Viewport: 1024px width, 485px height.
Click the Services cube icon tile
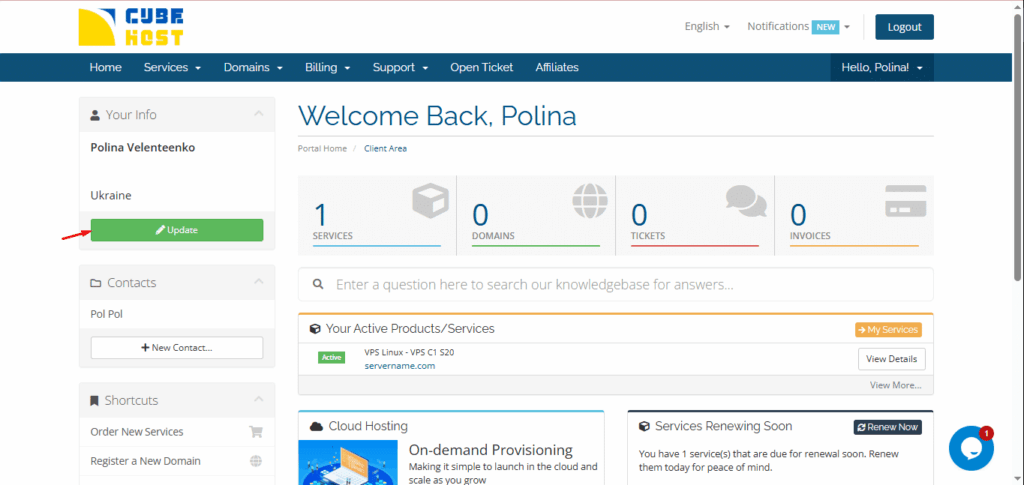(x=430, y=203)
